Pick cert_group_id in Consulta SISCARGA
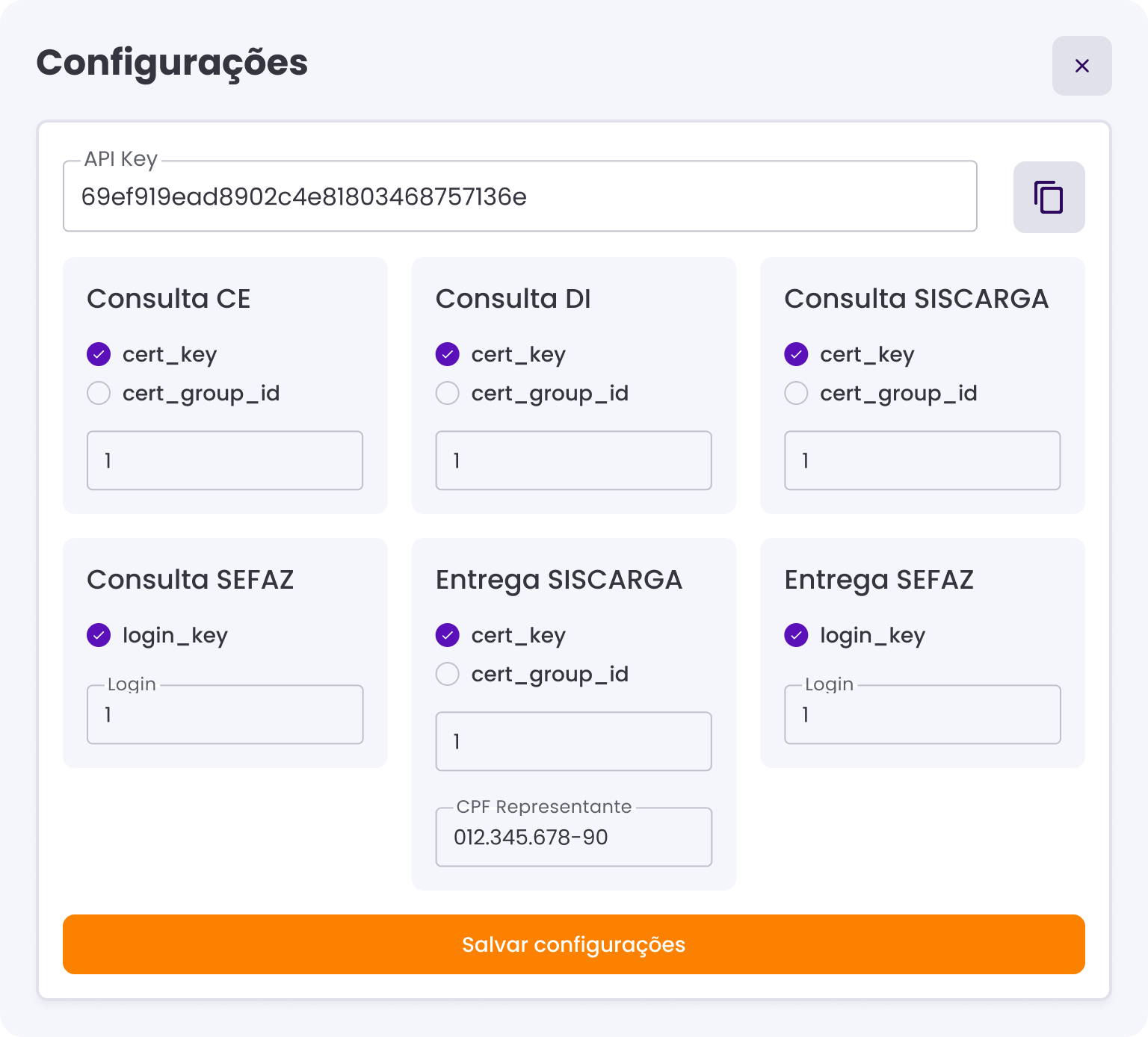Screen dimensions: 1148x1037 [x=796, y=393]
